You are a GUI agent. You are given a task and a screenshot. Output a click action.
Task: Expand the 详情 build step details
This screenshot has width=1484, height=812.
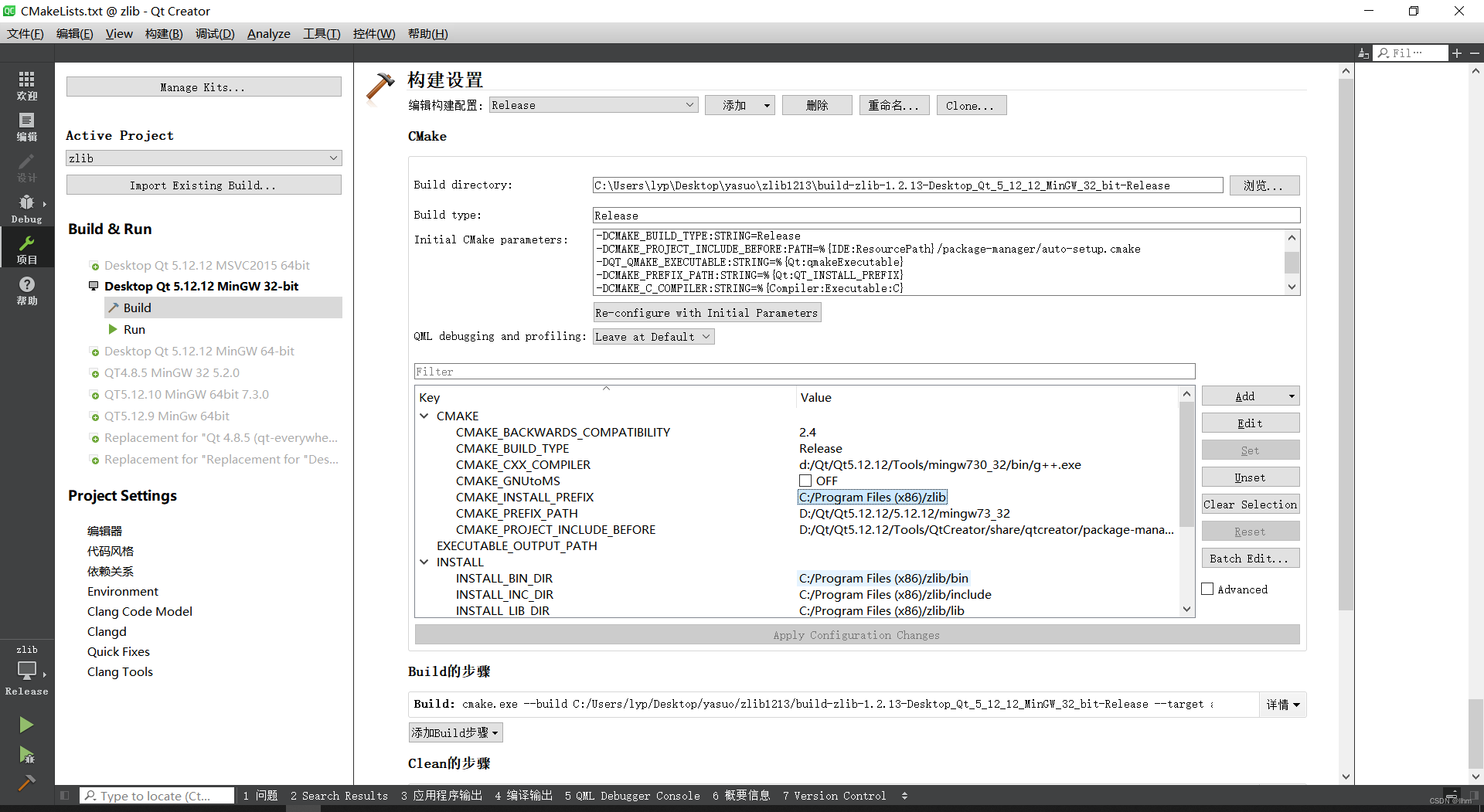(1283, 705)
